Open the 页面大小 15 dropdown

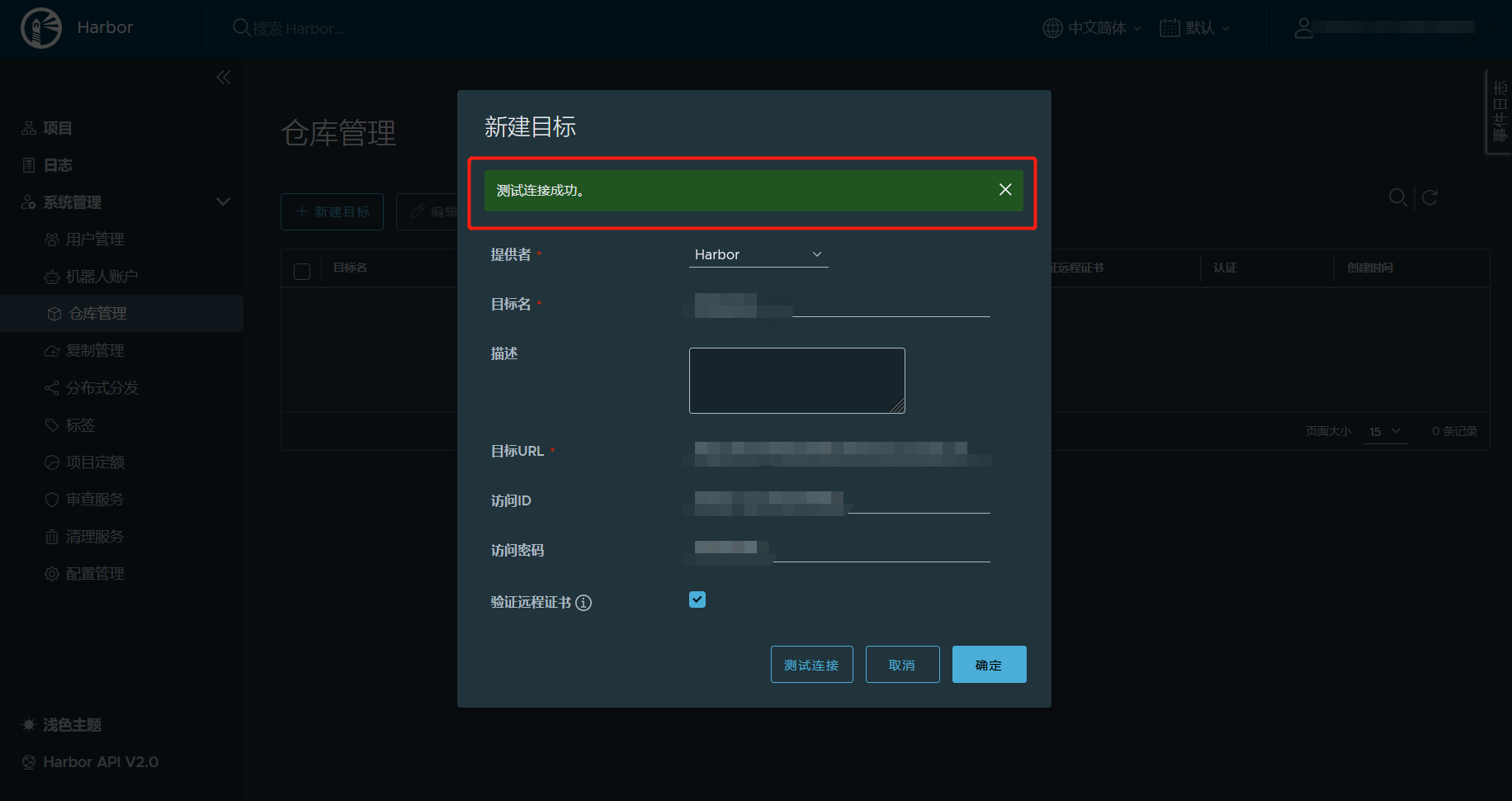pos(1385,431)
